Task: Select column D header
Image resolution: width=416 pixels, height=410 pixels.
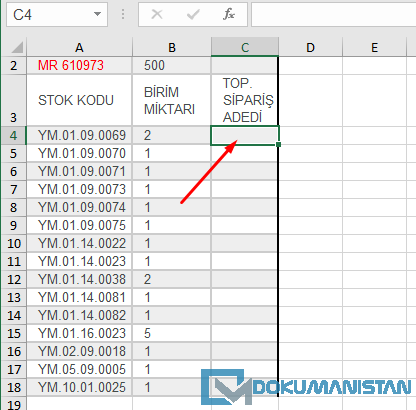Action: [x=311, y=47]
